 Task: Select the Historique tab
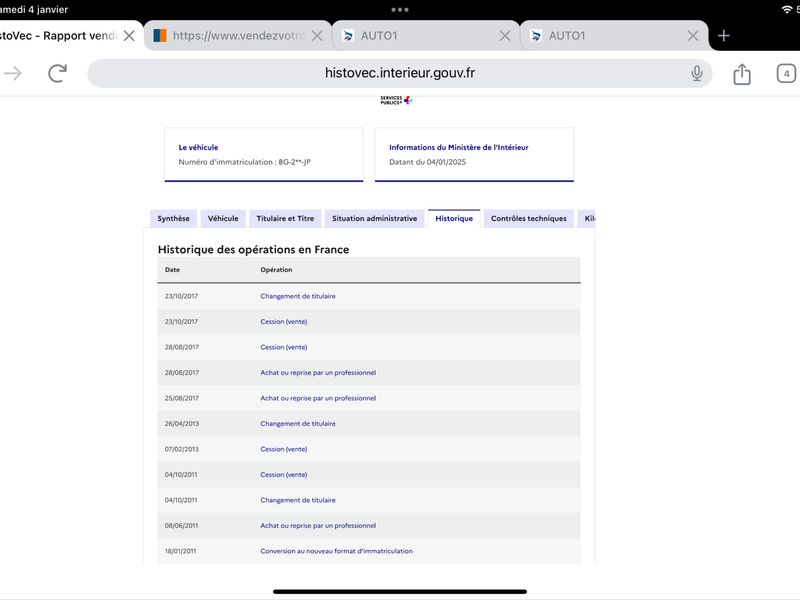pyautogui.click(x=454, y=218)
